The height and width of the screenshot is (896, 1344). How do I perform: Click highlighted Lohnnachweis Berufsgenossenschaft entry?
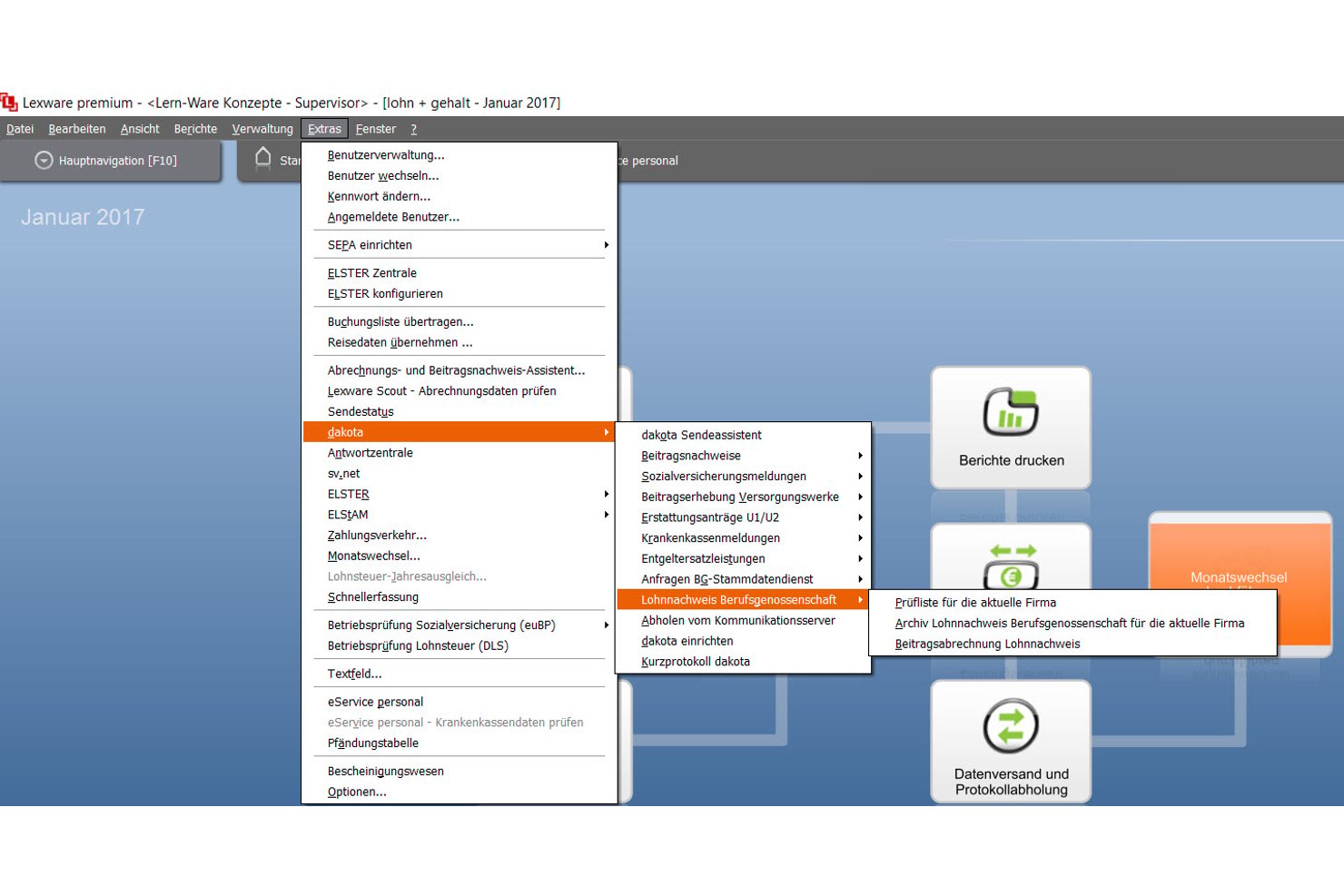tap(743, 600)
